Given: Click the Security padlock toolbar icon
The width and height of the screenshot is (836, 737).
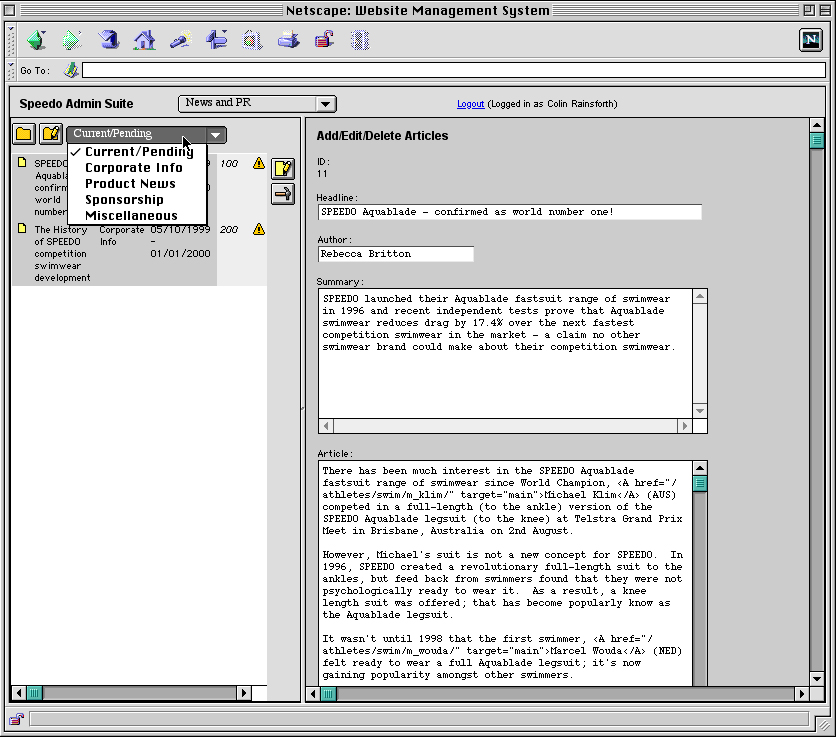Looking at the screenshot, I should point(324,40).
